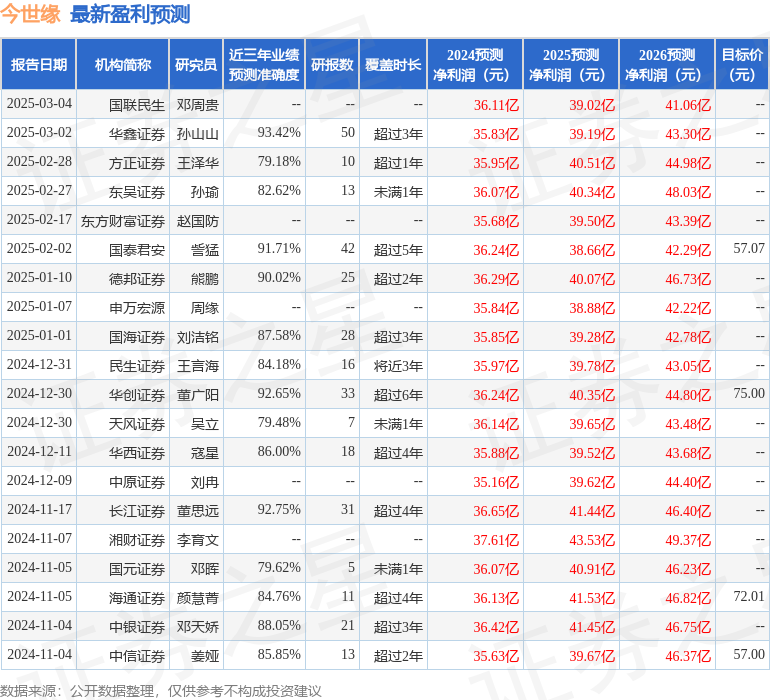Click institution 国联民生
This screenshot has height=700, width=770.
click(x=137, y=105)
